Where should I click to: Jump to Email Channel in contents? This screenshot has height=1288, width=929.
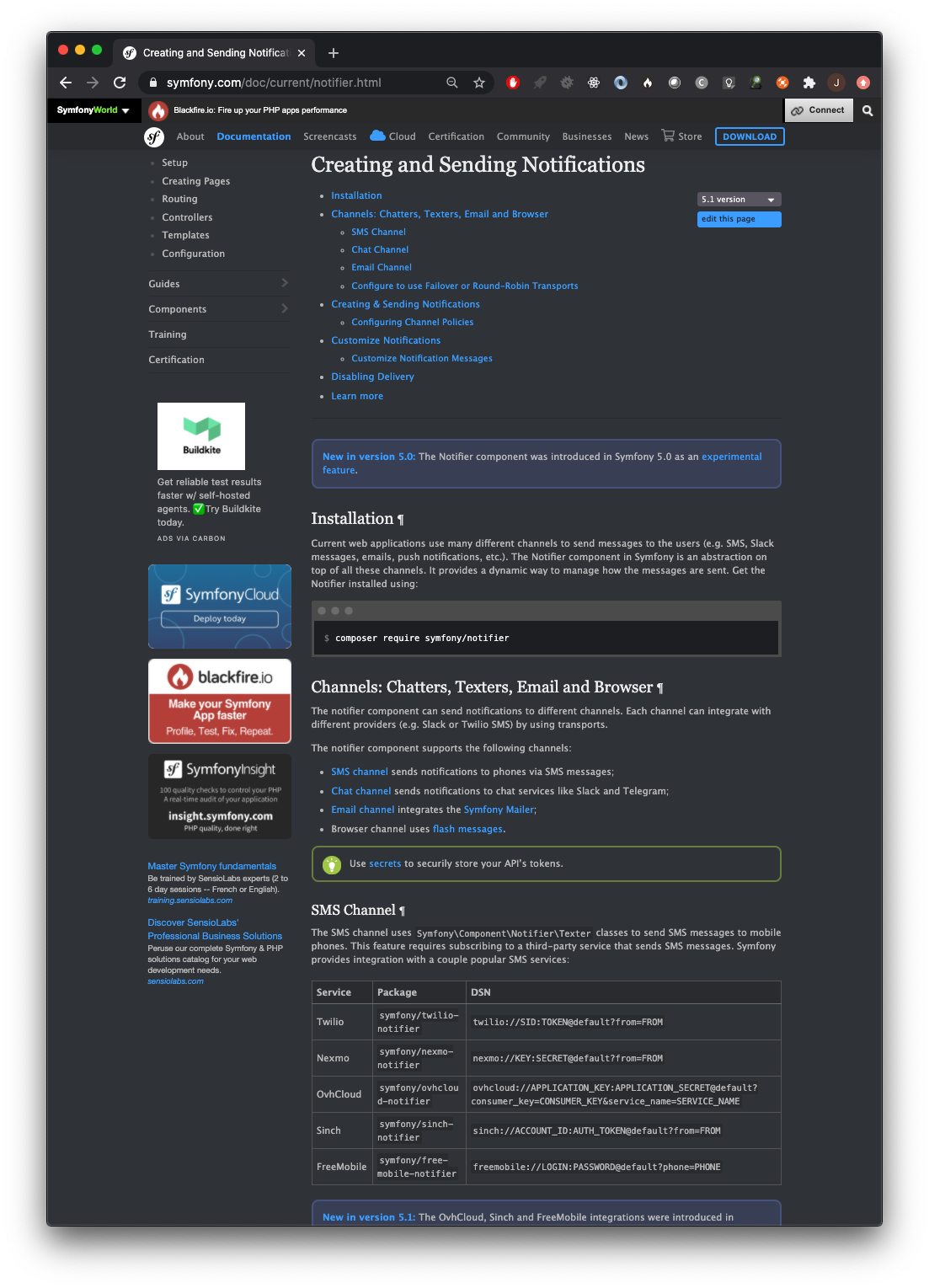[382, 267]
